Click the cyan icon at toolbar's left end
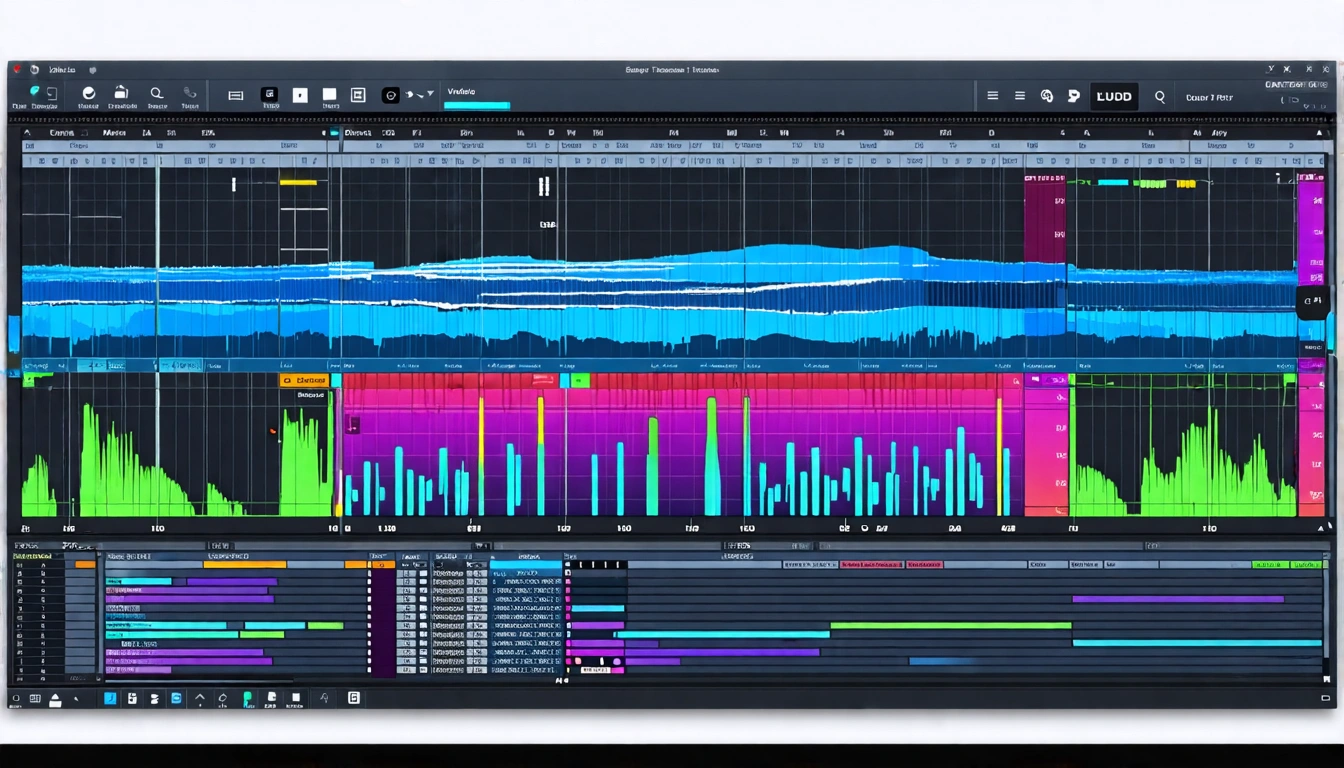Image resolution: width=1344 pixels, height=768 pixels. pyautogui.click(x=35, y=92)
